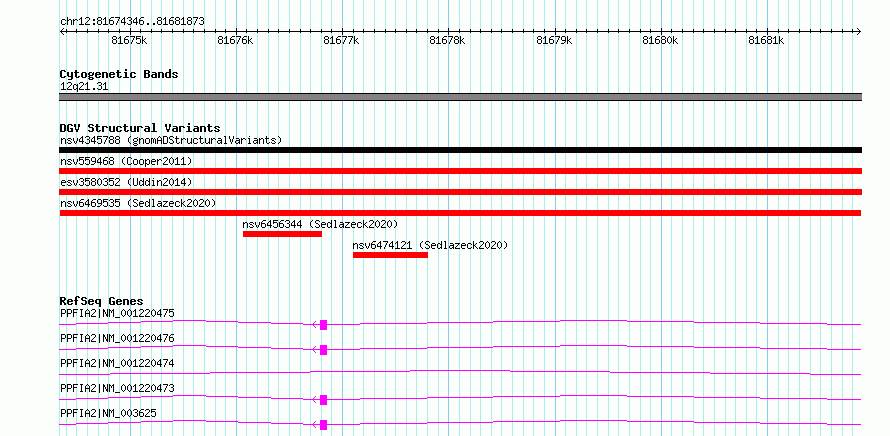Click the magenta exon of NM_001220476
Image resolution: width=890 pixels, height=436 pixels.
point(324,350)
